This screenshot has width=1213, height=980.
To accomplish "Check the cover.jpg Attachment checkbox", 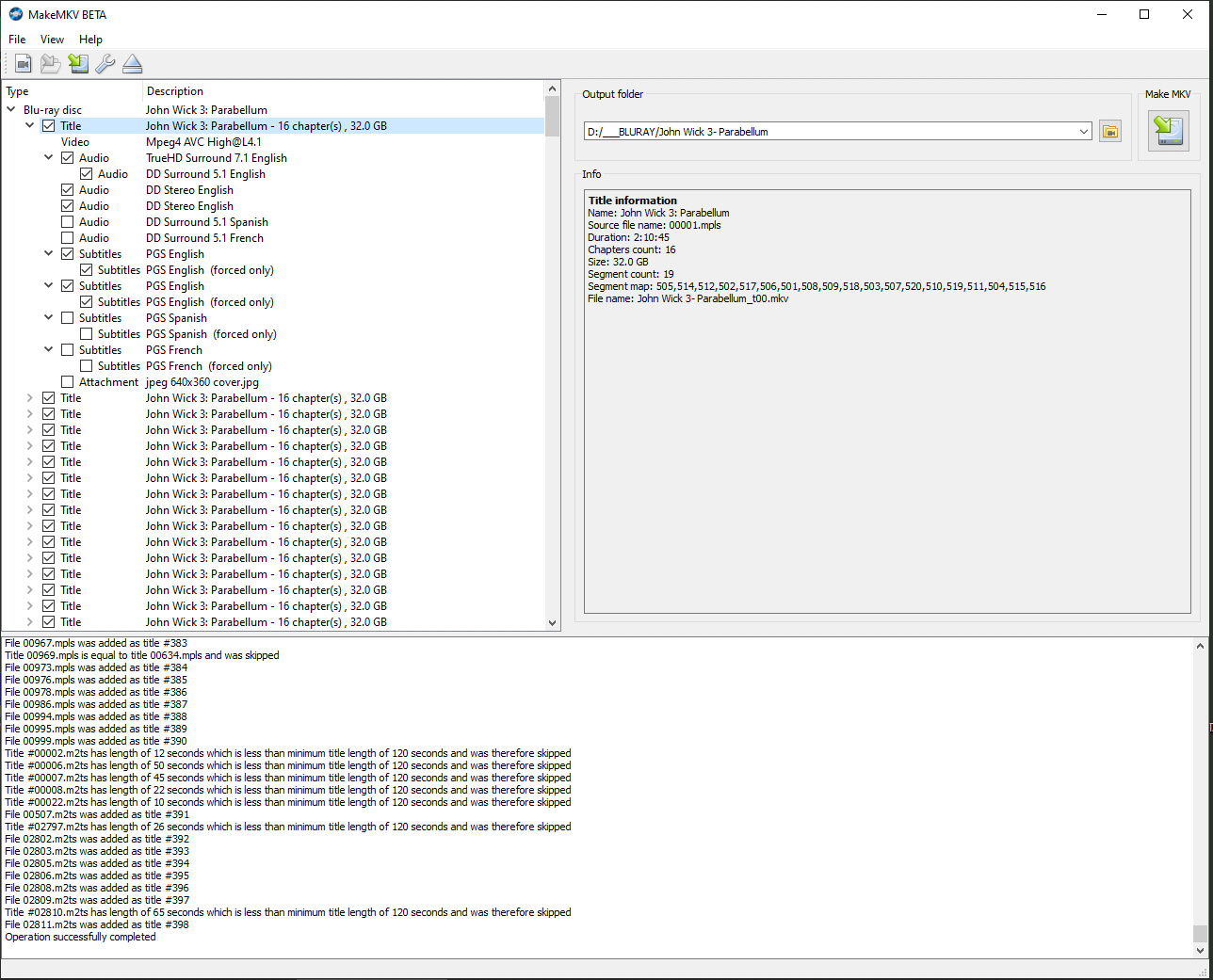I will 68,382.
